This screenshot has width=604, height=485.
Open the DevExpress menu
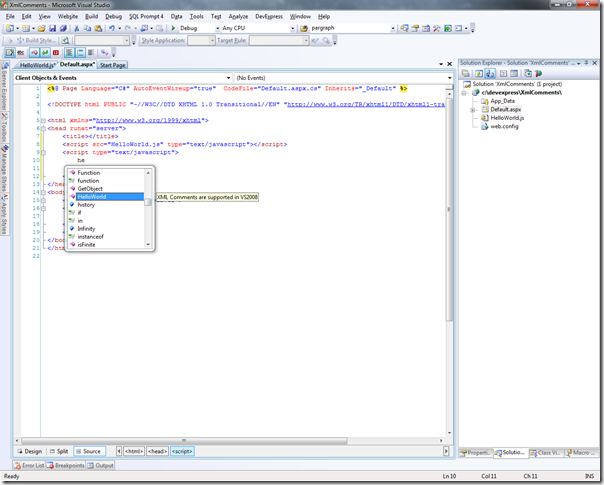click(269, 17)
